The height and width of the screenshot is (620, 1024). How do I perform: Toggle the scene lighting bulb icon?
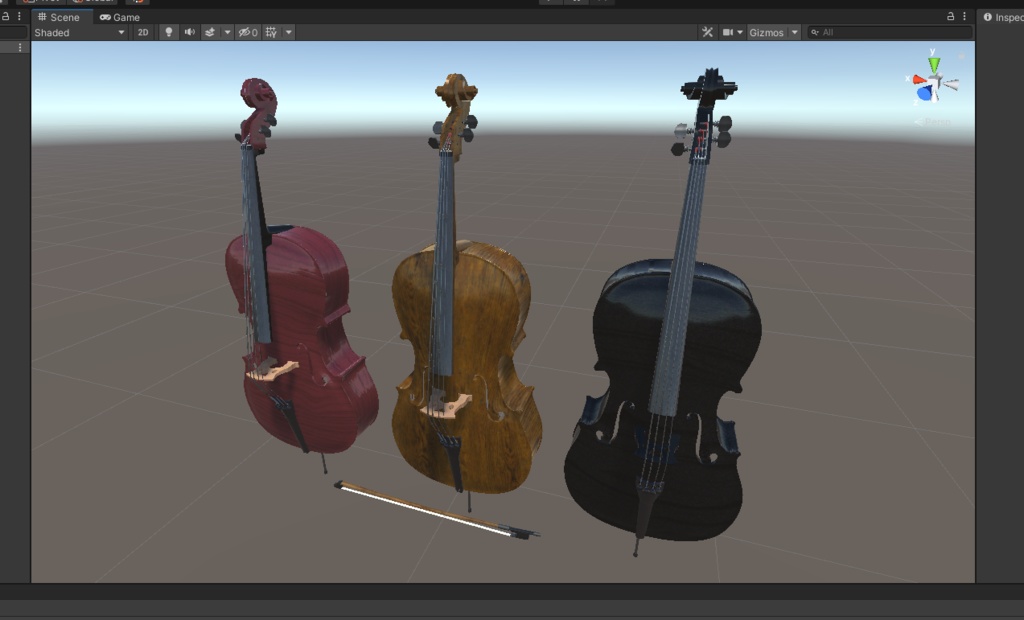point(169,32)
